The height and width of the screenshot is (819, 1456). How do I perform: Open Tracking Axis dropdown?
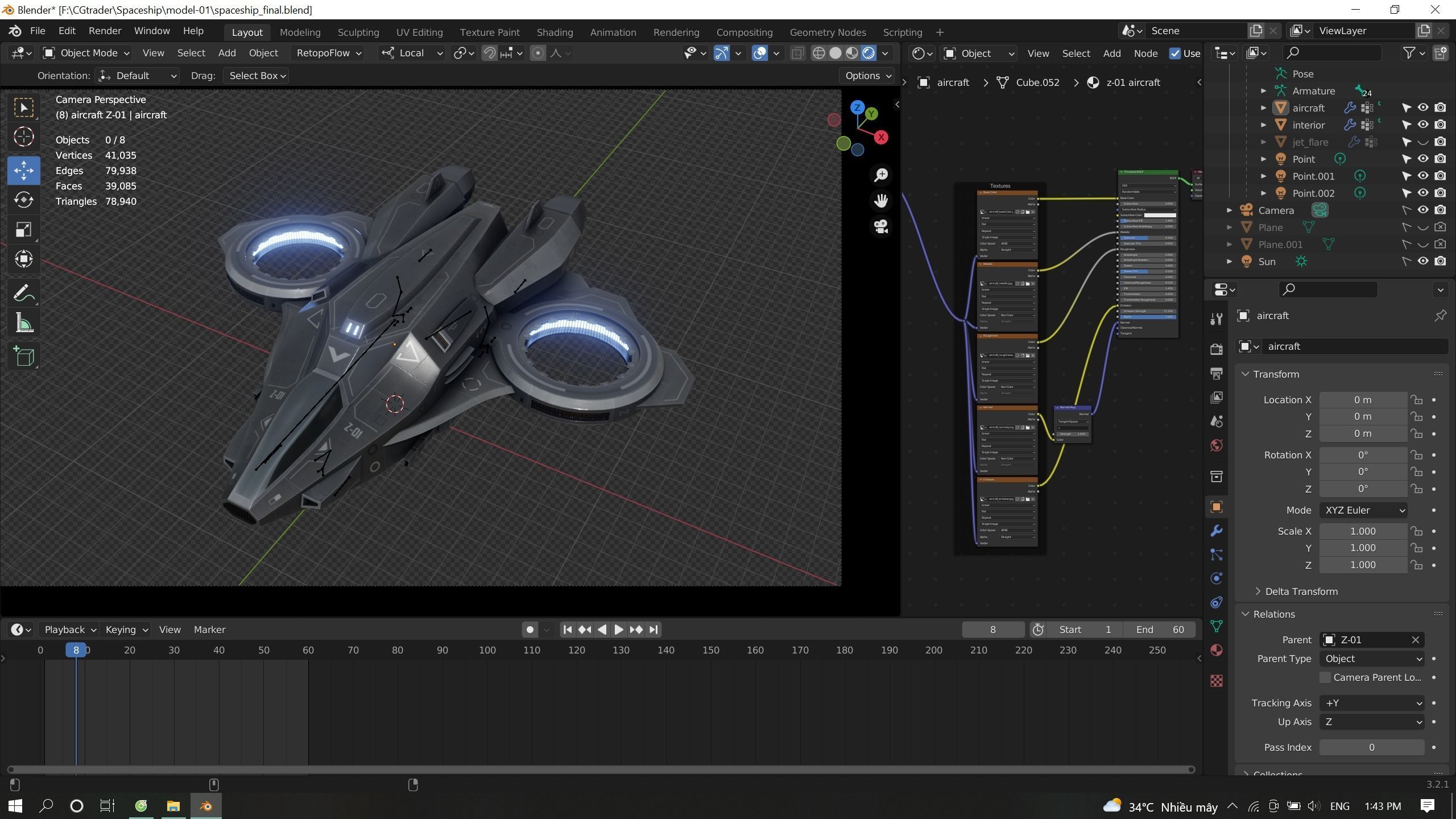tap(1372, 703)
